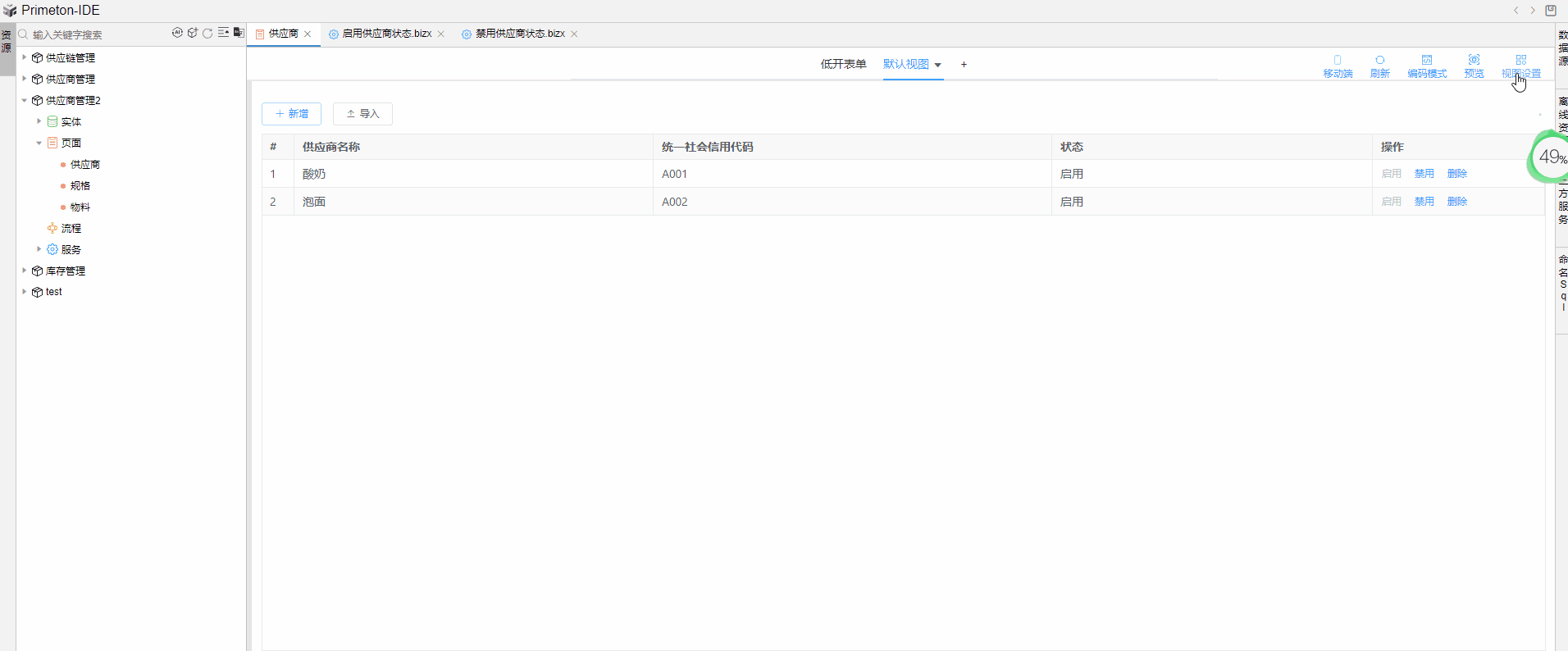Expand the 服务 folder

click(x=39, y=249)
